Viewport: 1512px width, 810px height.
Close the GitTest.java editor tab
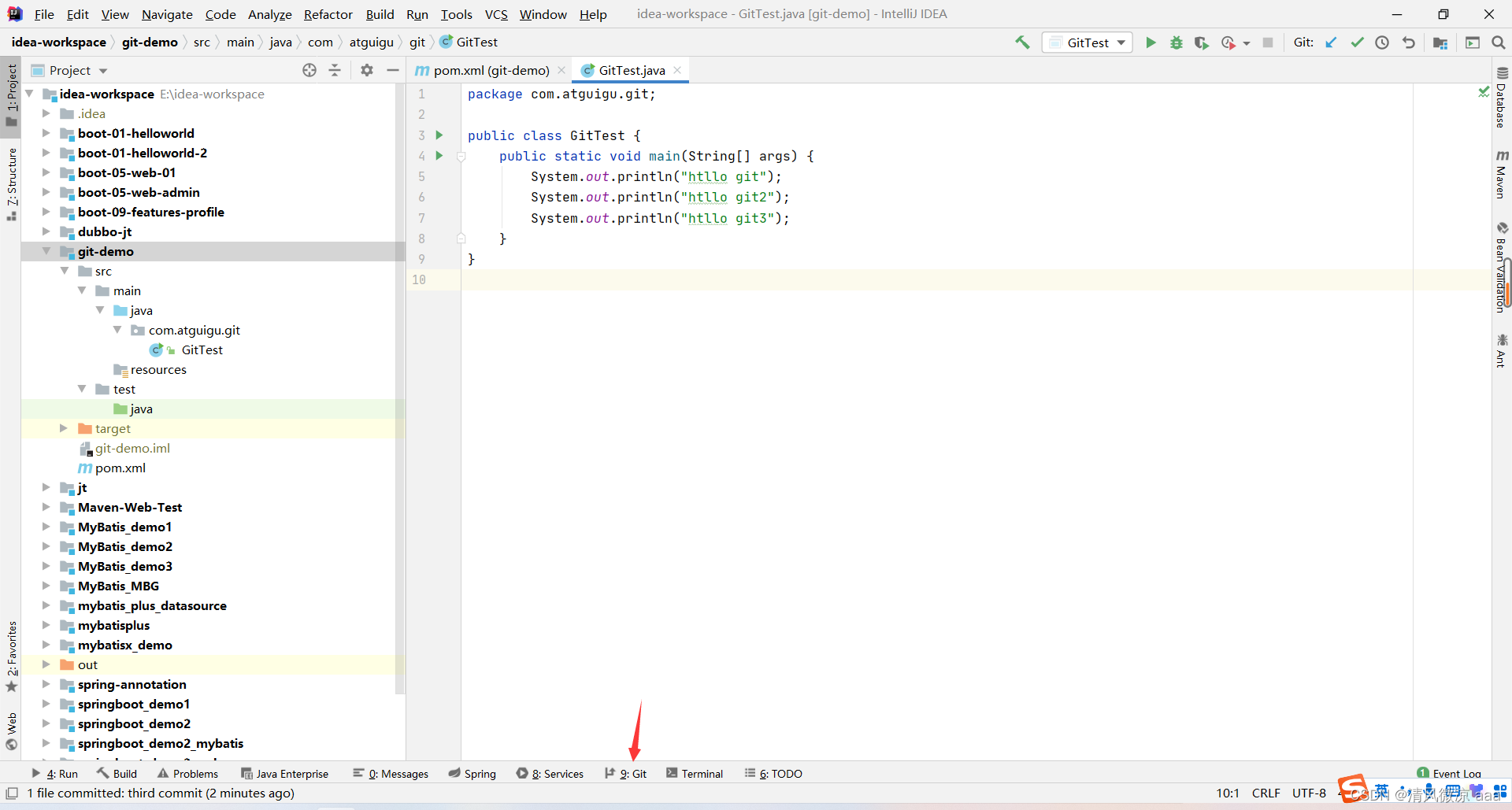click(x=677, y=70)
